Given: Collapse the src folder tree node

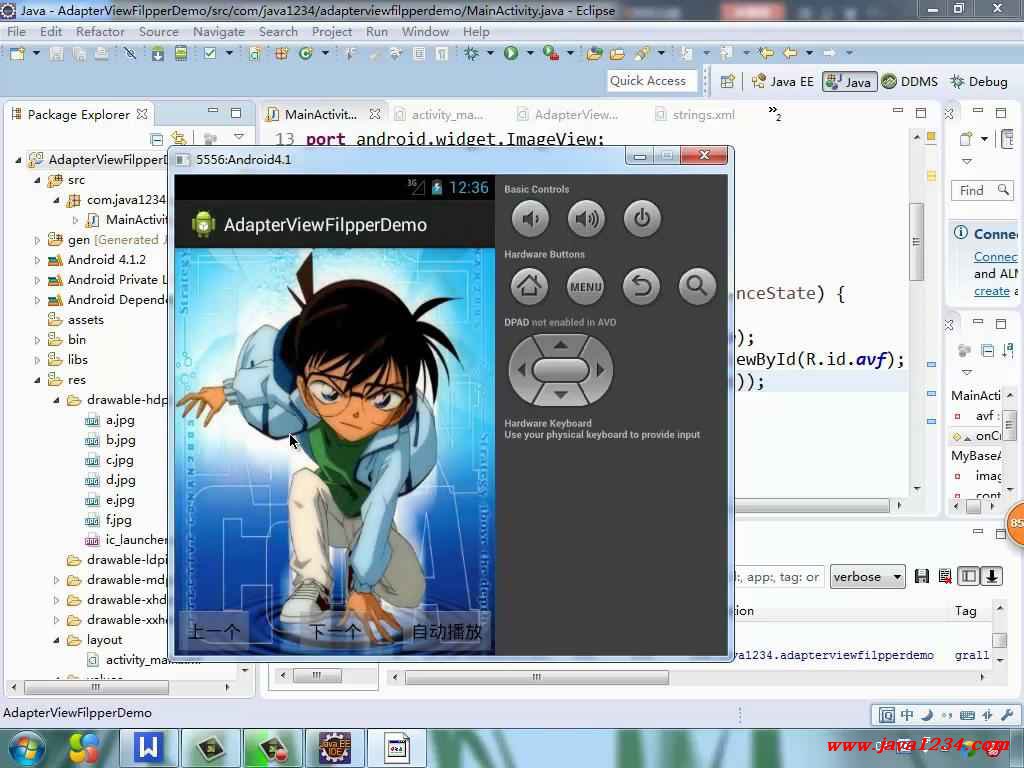Looking at the screenshot, I should pos(38,180).
